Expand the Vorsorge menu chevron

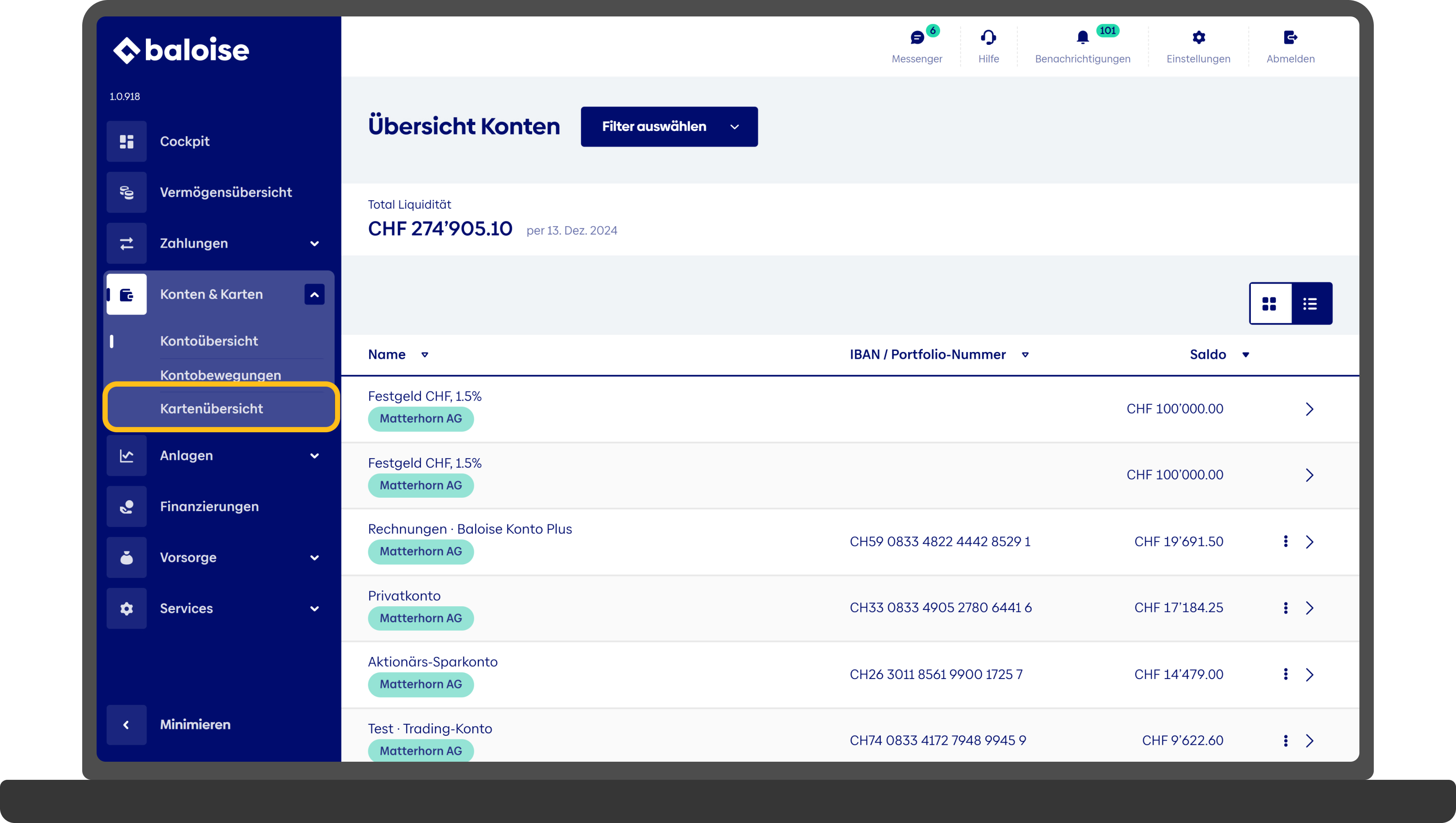point(314,558)
